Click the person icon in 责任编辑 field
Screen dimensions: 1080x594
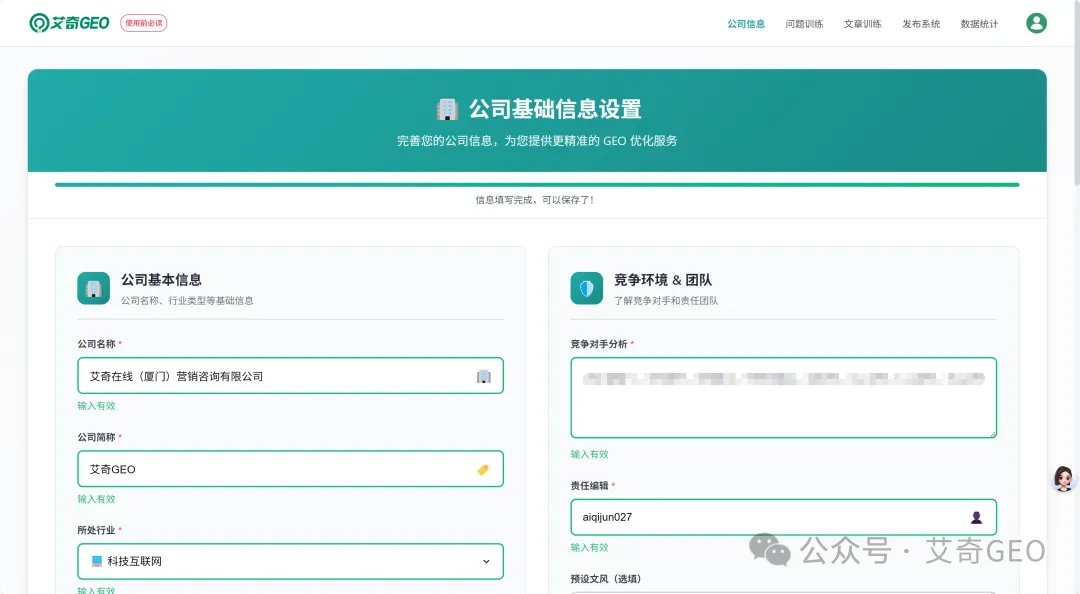tap(976, 517)
